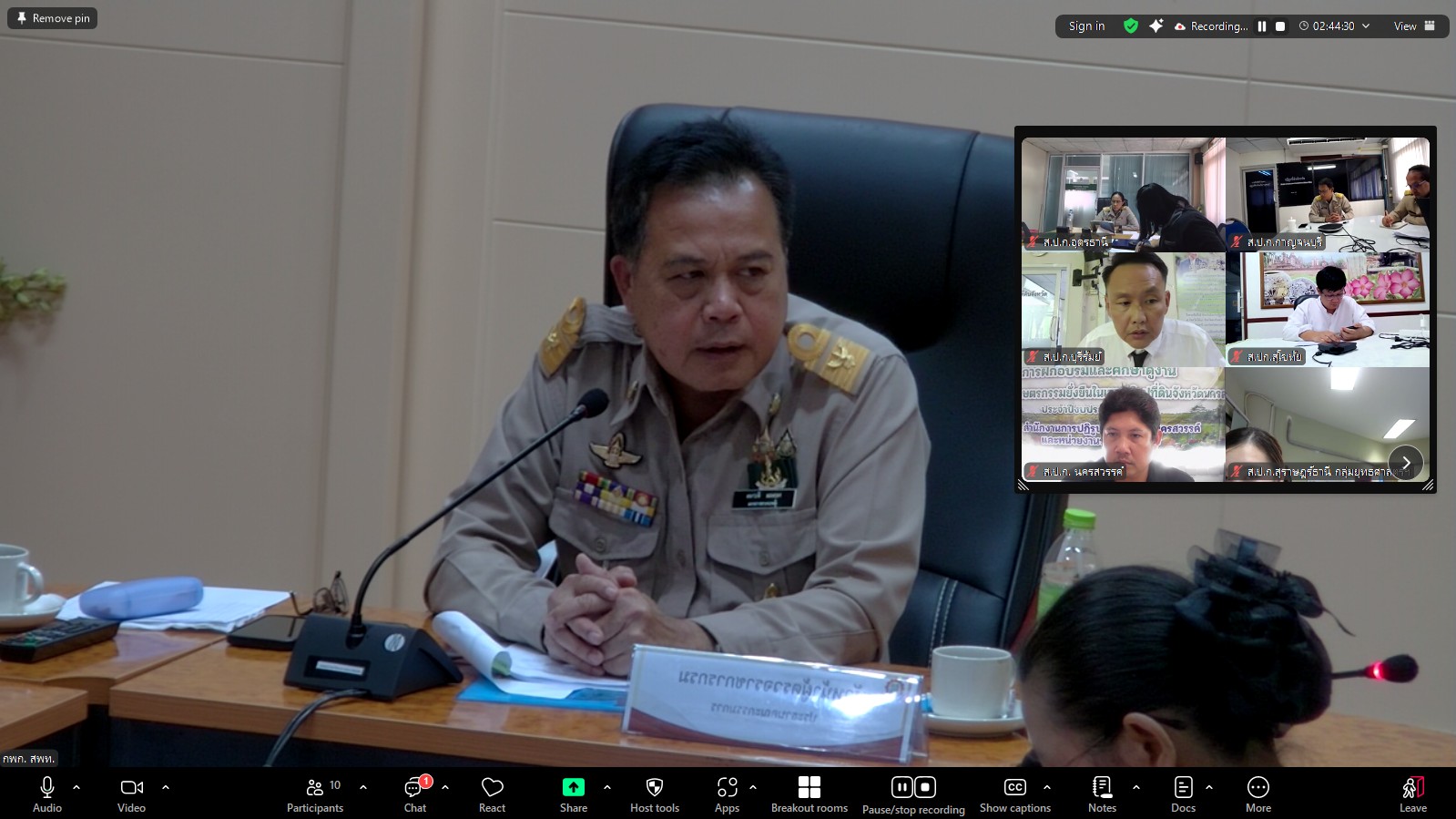The image size is (1456, 819).
Task: Open the More options menu
Action: click(1257, 793)
